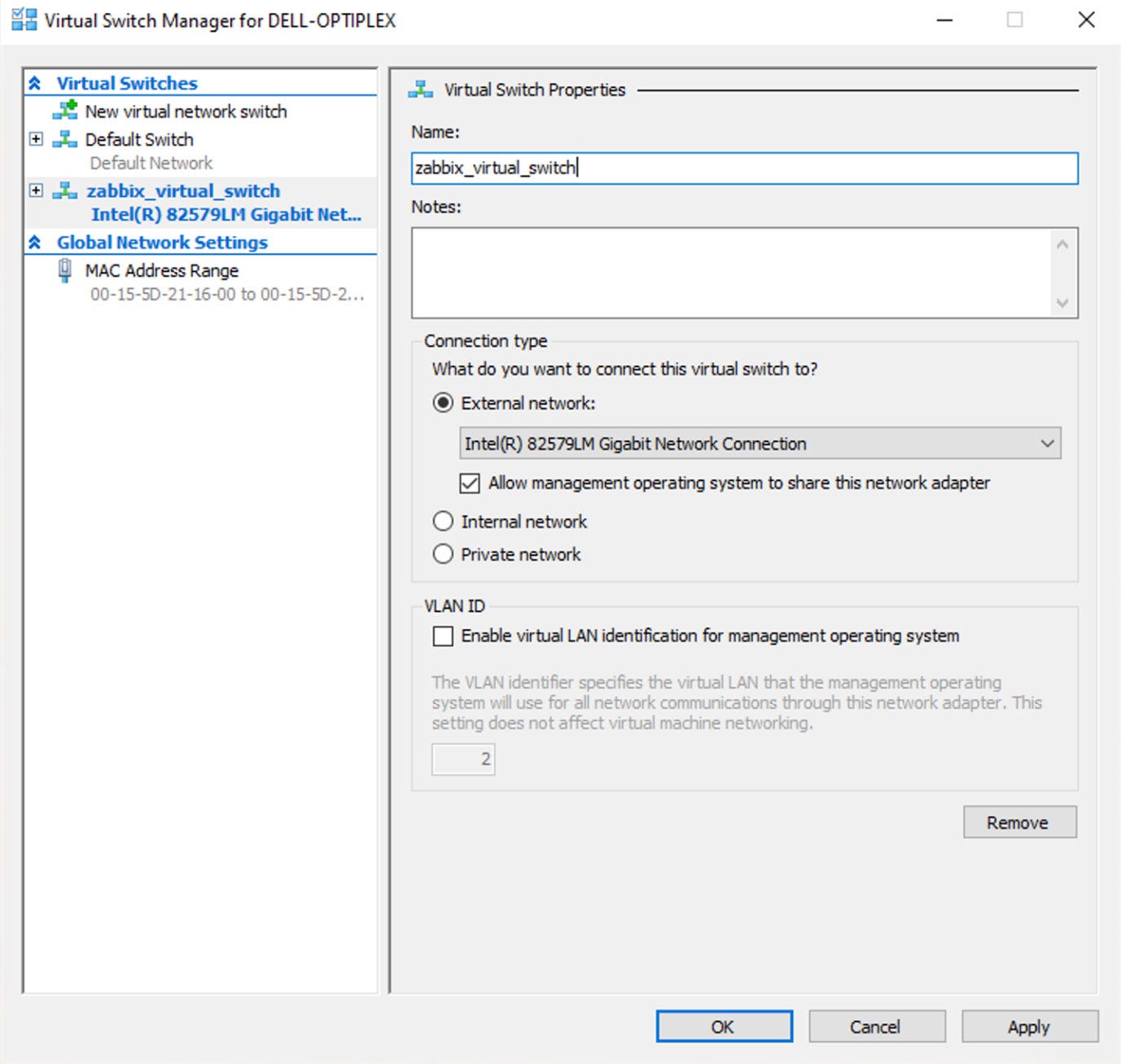Select the Internal network radio button
The image size is (1121, 1064).
click(x=443, y=521)
